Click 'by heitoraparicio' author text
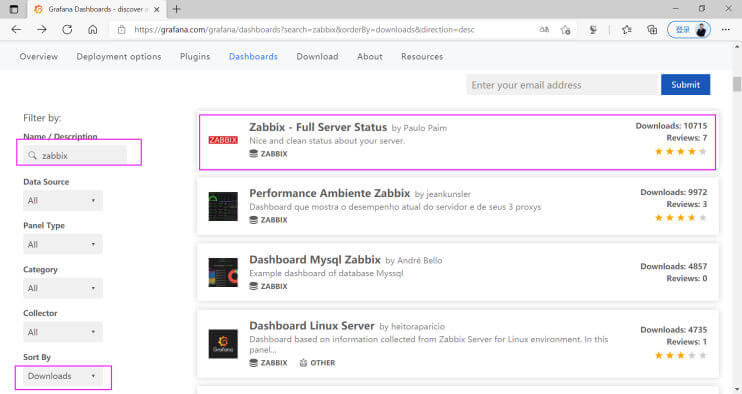The height and width of the screenshot is (394, 742). coord(412,327)
